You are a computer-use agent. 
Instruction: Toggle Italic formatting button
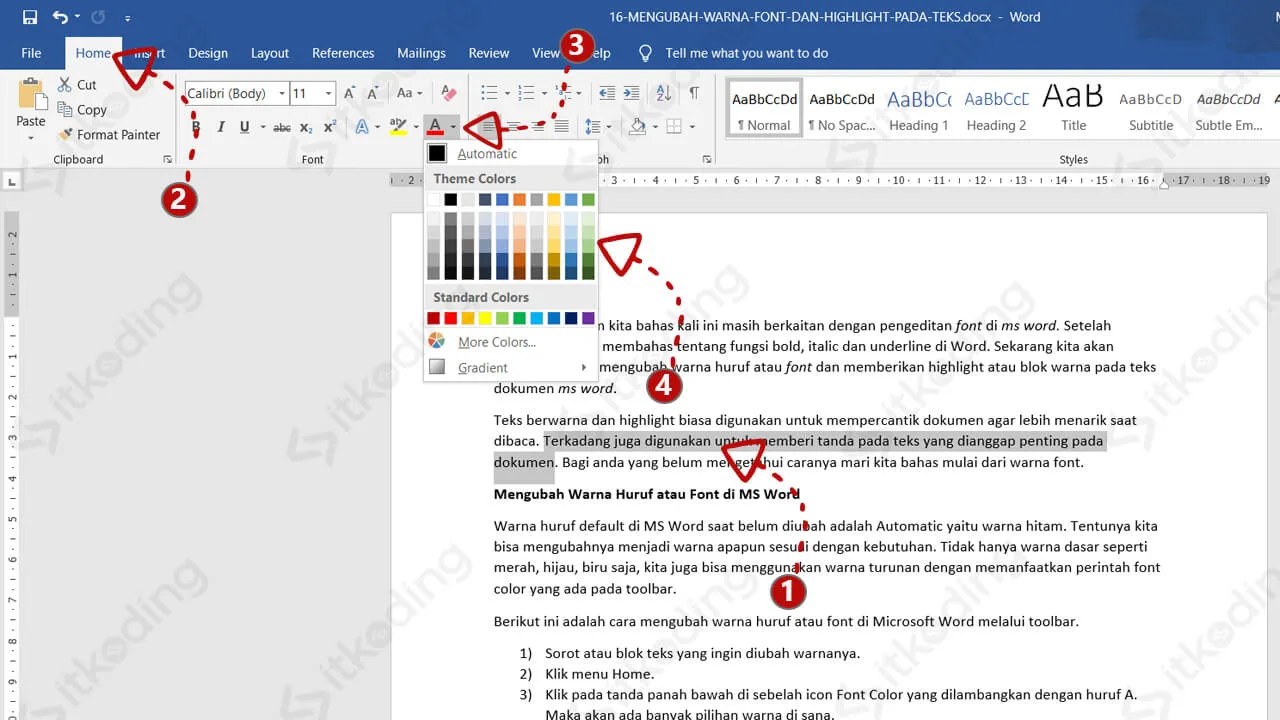click(219, 127)
